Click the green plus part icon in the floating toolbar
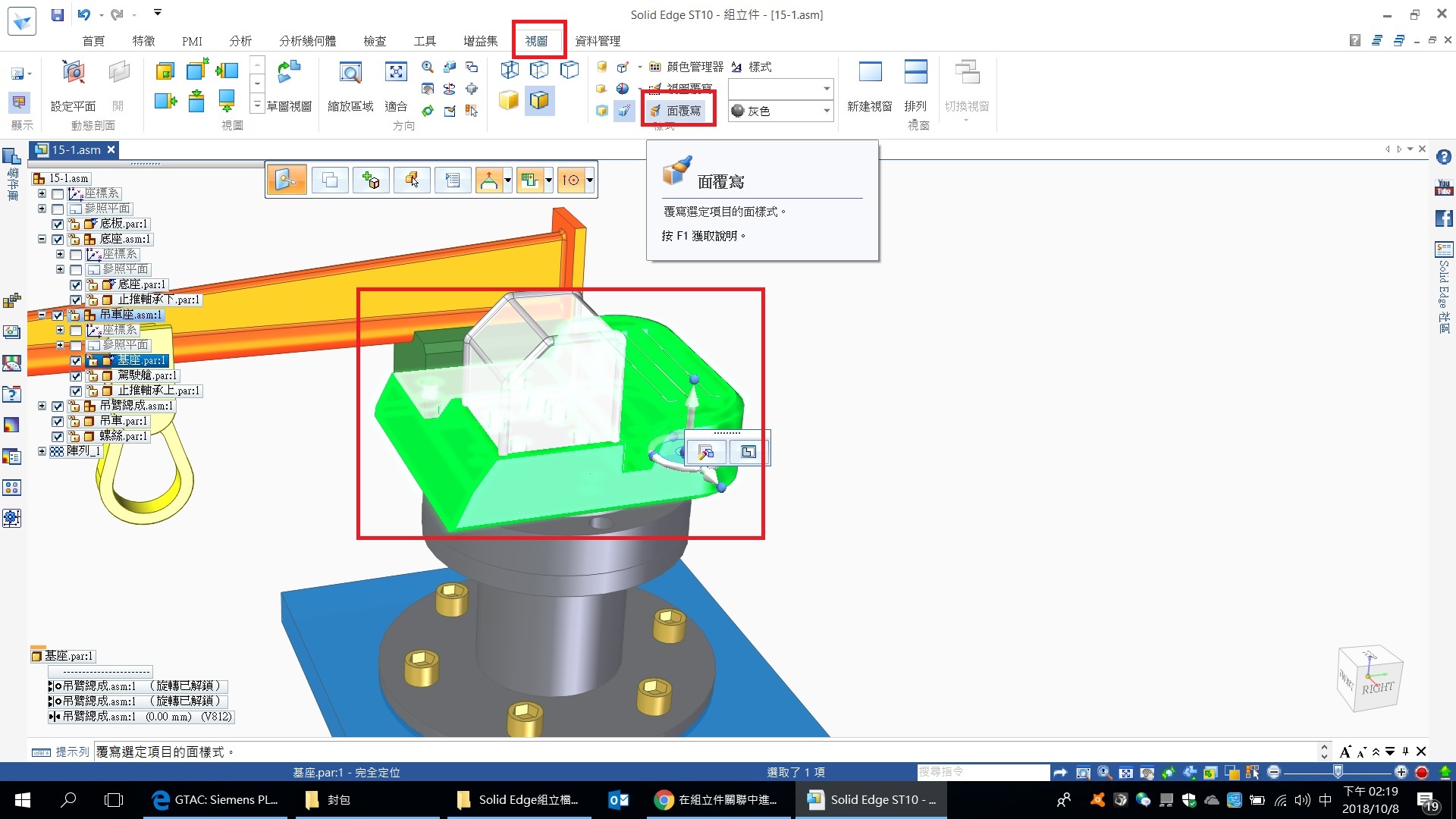1456x819 pixels. click(371, 180)
